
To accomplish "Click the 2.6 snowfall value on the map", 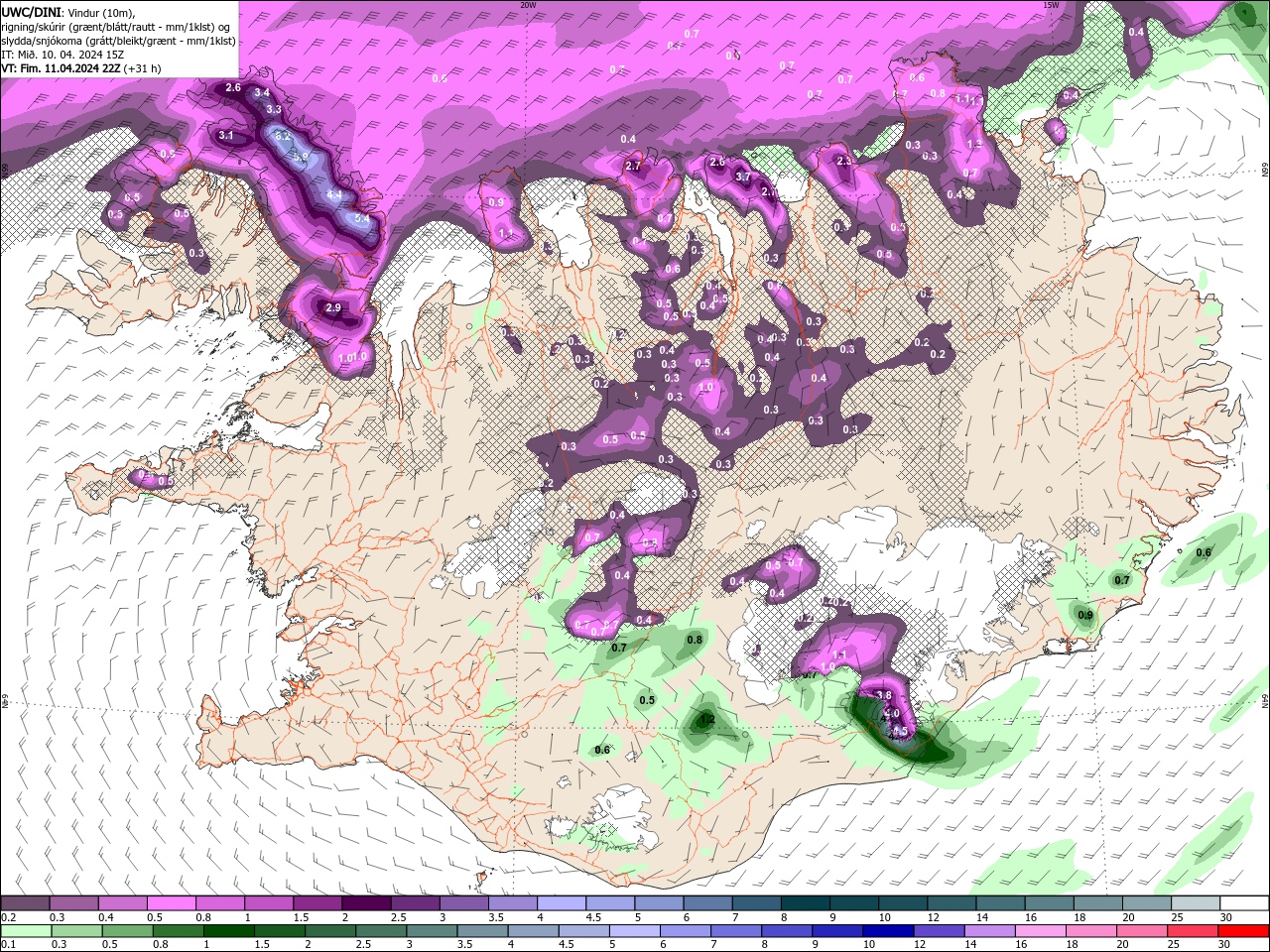I will [233, 88].
